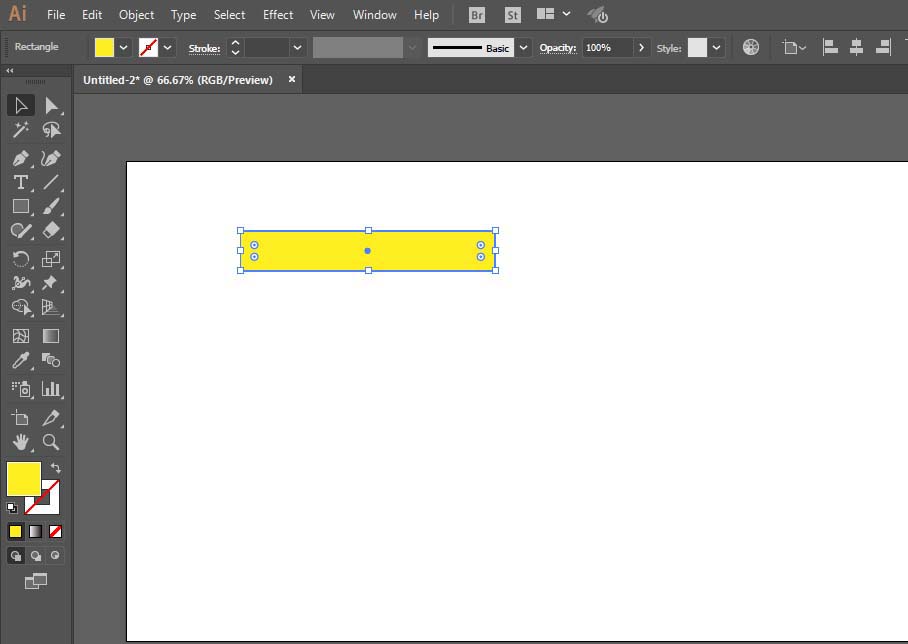908x644 pixels.
Task: Select the Pen tool
Action: (x=21, y=158)
